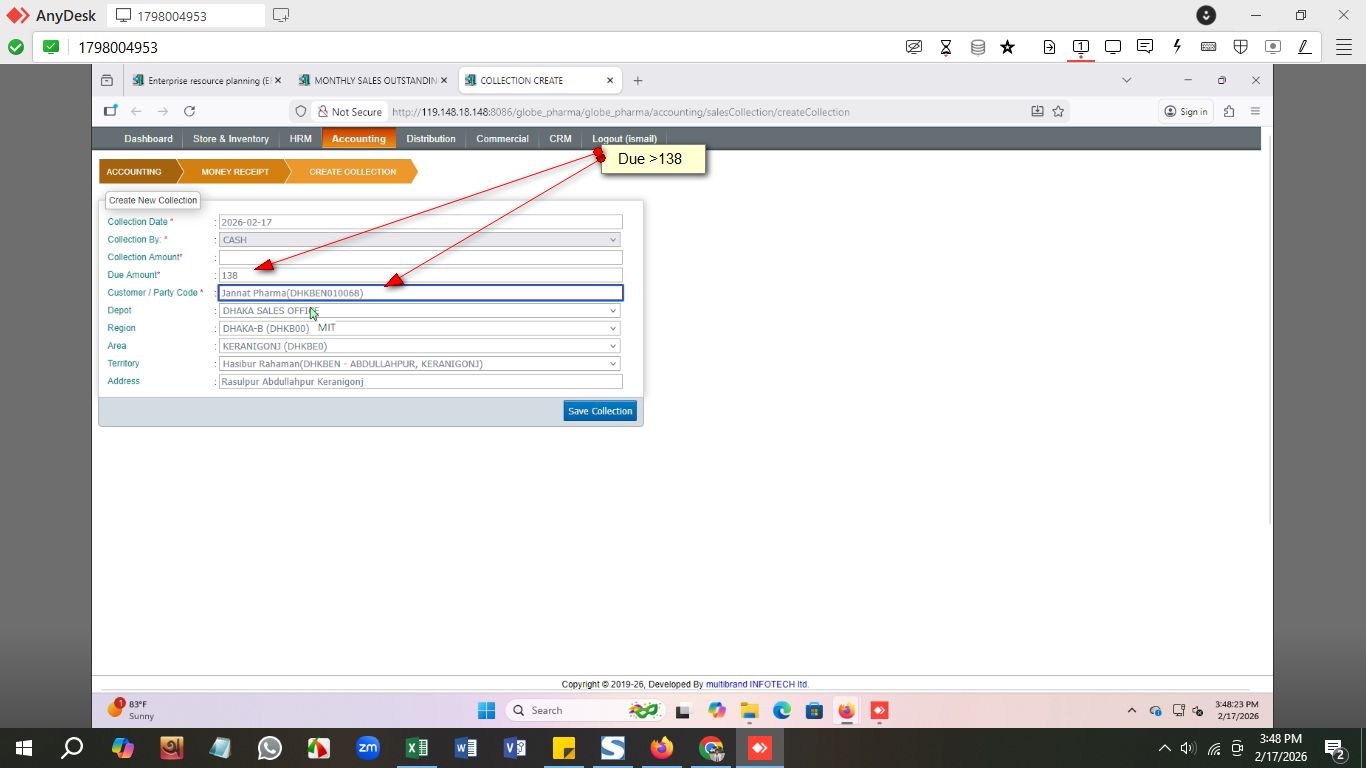The height and width of the screenshot is (768, 1366).
Task: Click the Customer / Party Code field
Action: (x=421, y=293)
